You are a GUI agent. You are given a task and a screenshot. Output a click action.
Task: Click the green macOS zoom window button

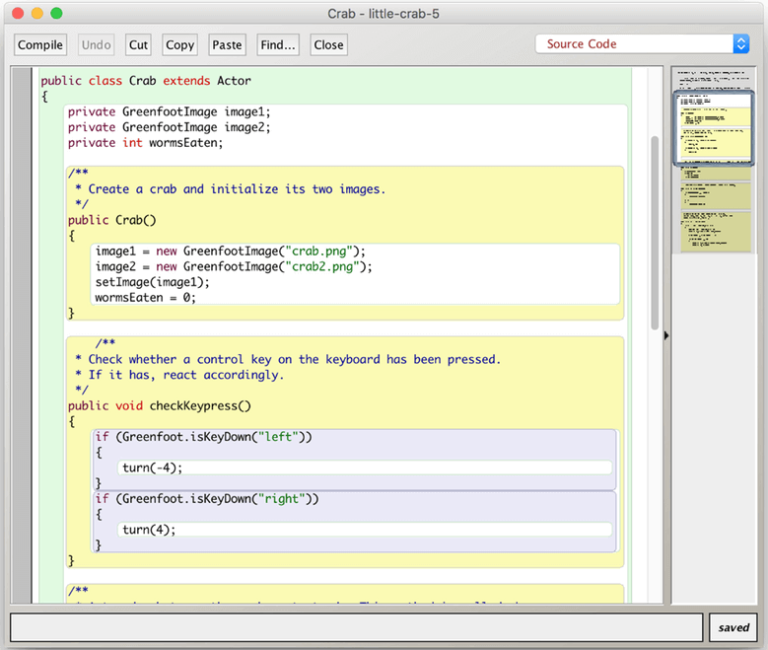coord(56,14)
